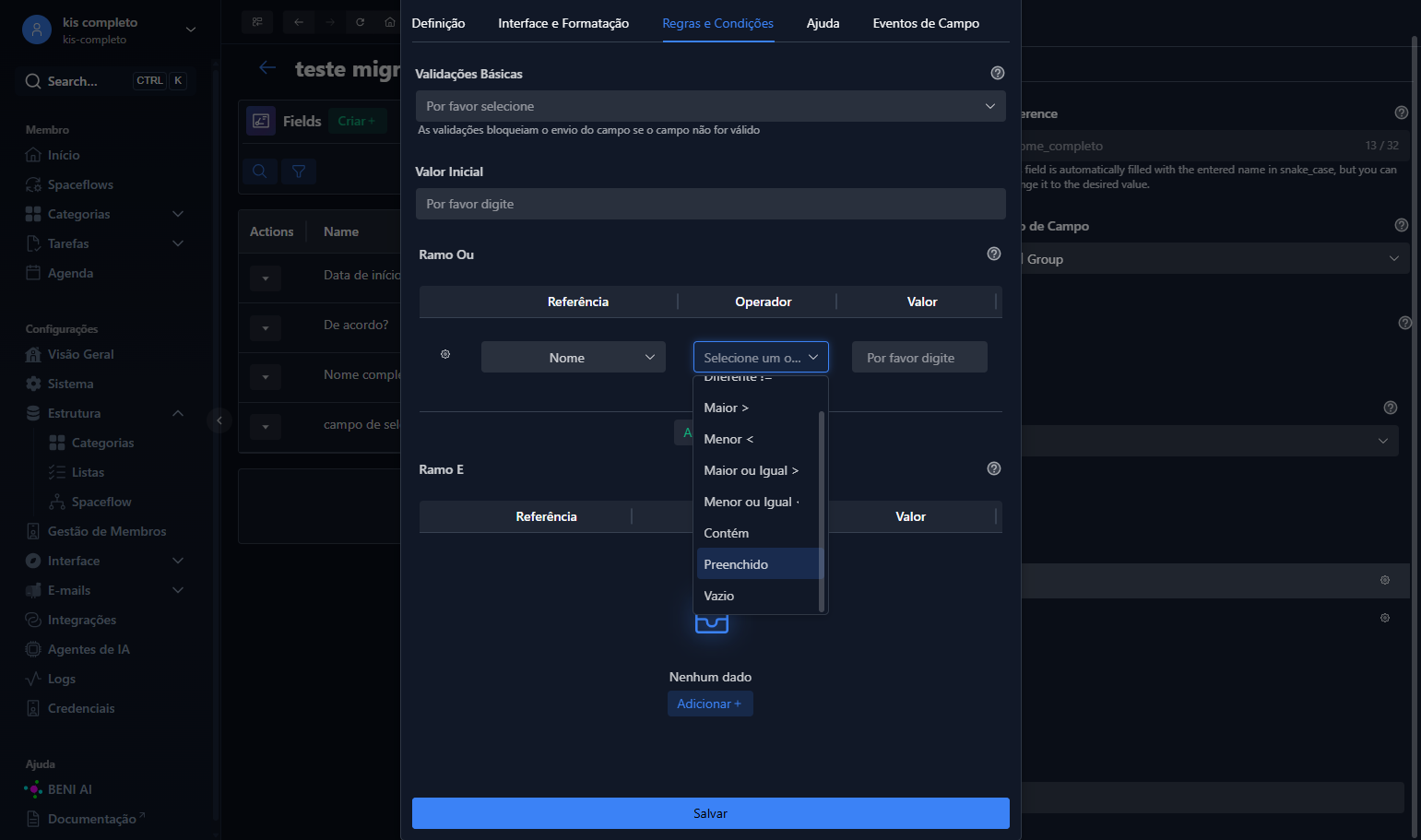The height and width of the screenshot is (840, 1421).
Task: Click the Integrações icon in sidebar
Action: (33, 620)
